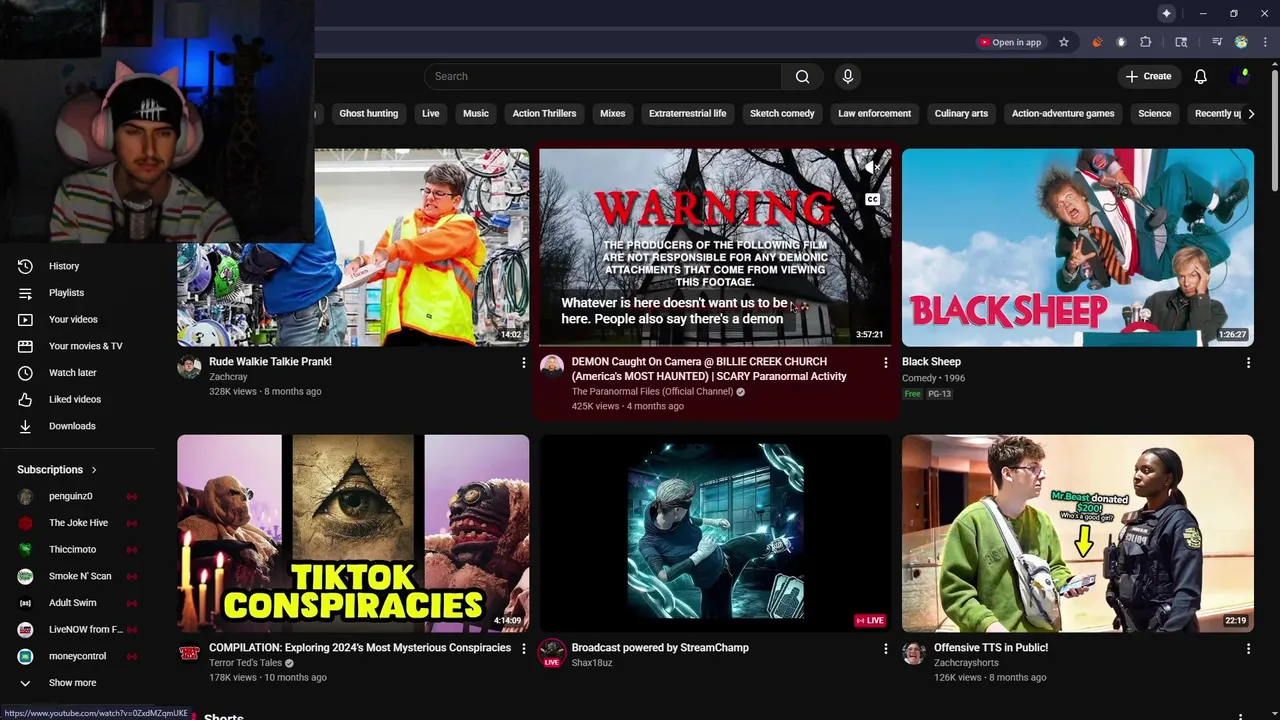Select the Live category chip
This screenshot has height=720, width=1280.
pyautogui.click(x=430, y=114)
